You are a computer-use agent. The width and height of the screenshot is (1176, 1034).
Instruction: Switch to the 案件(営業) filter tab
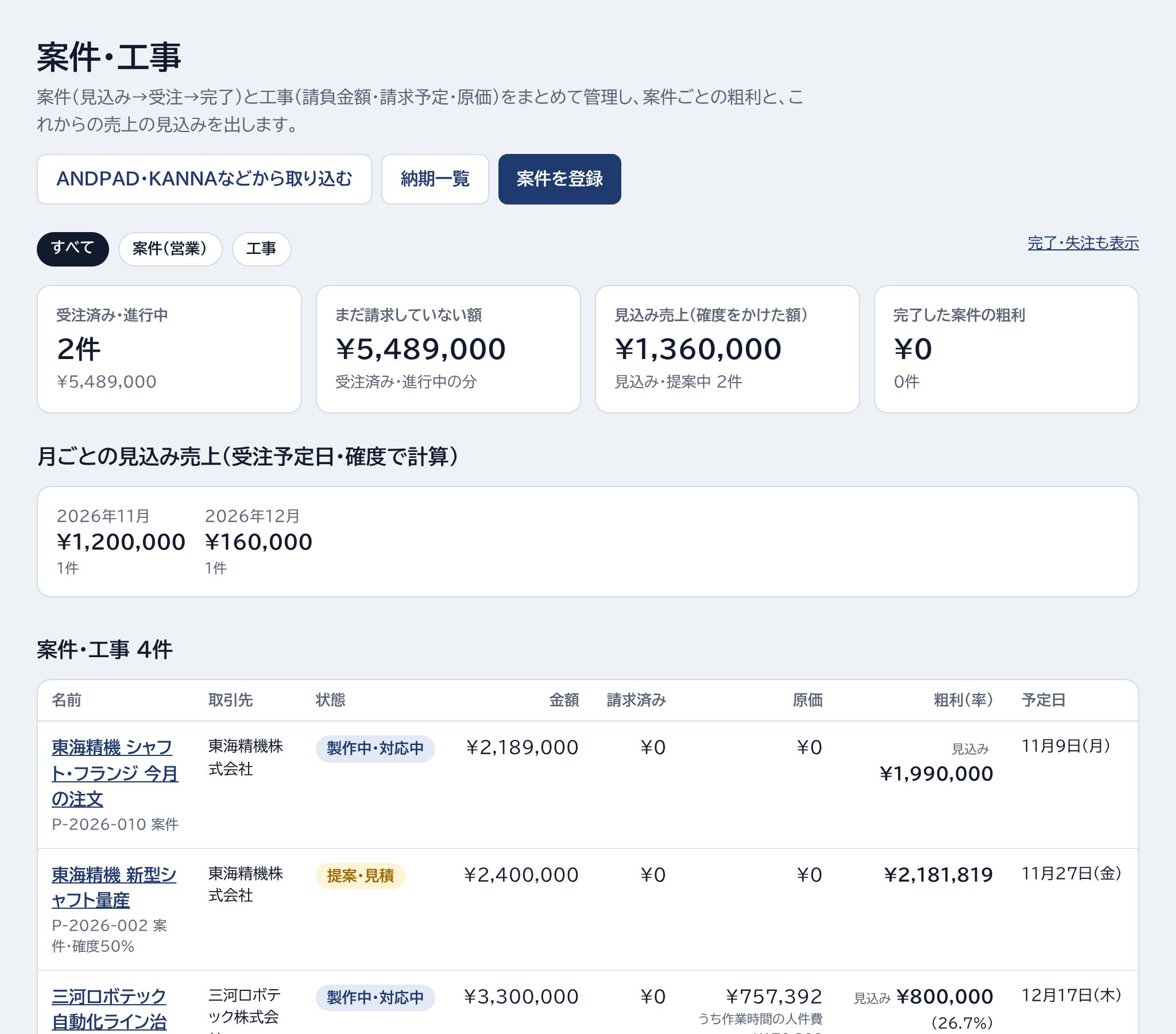tap(170, 249)
